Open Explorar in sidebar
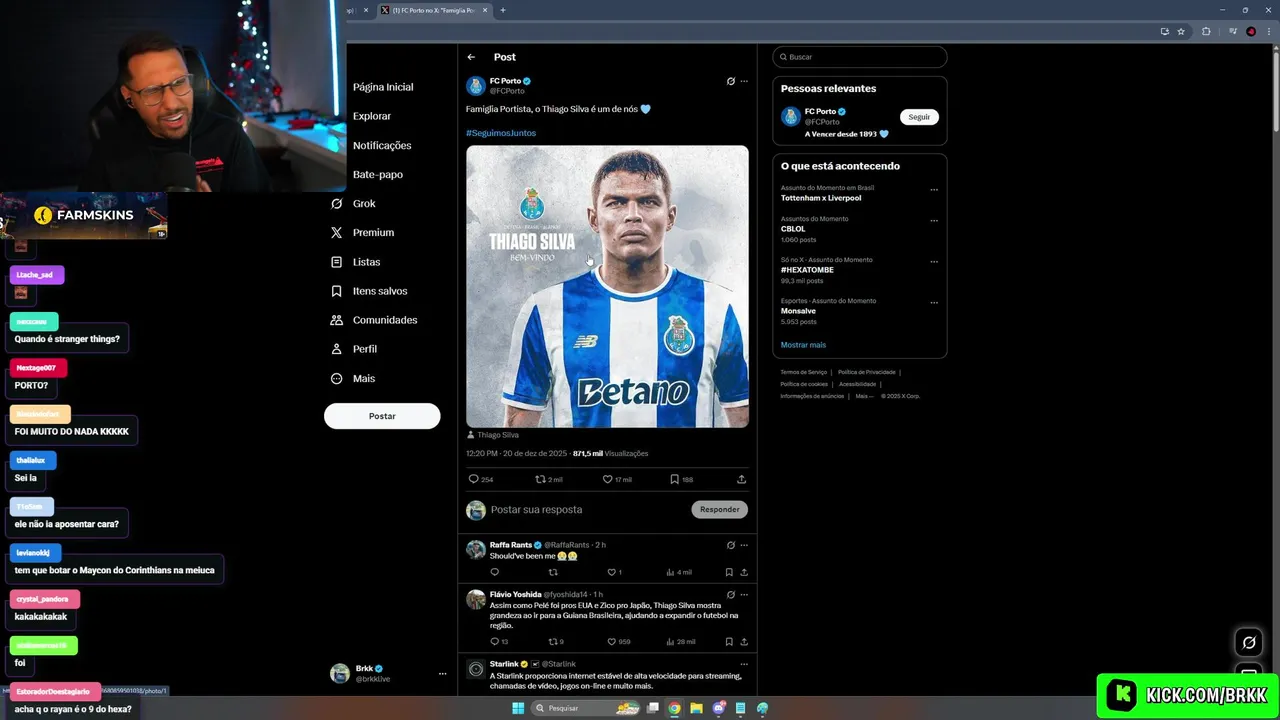 372,116
